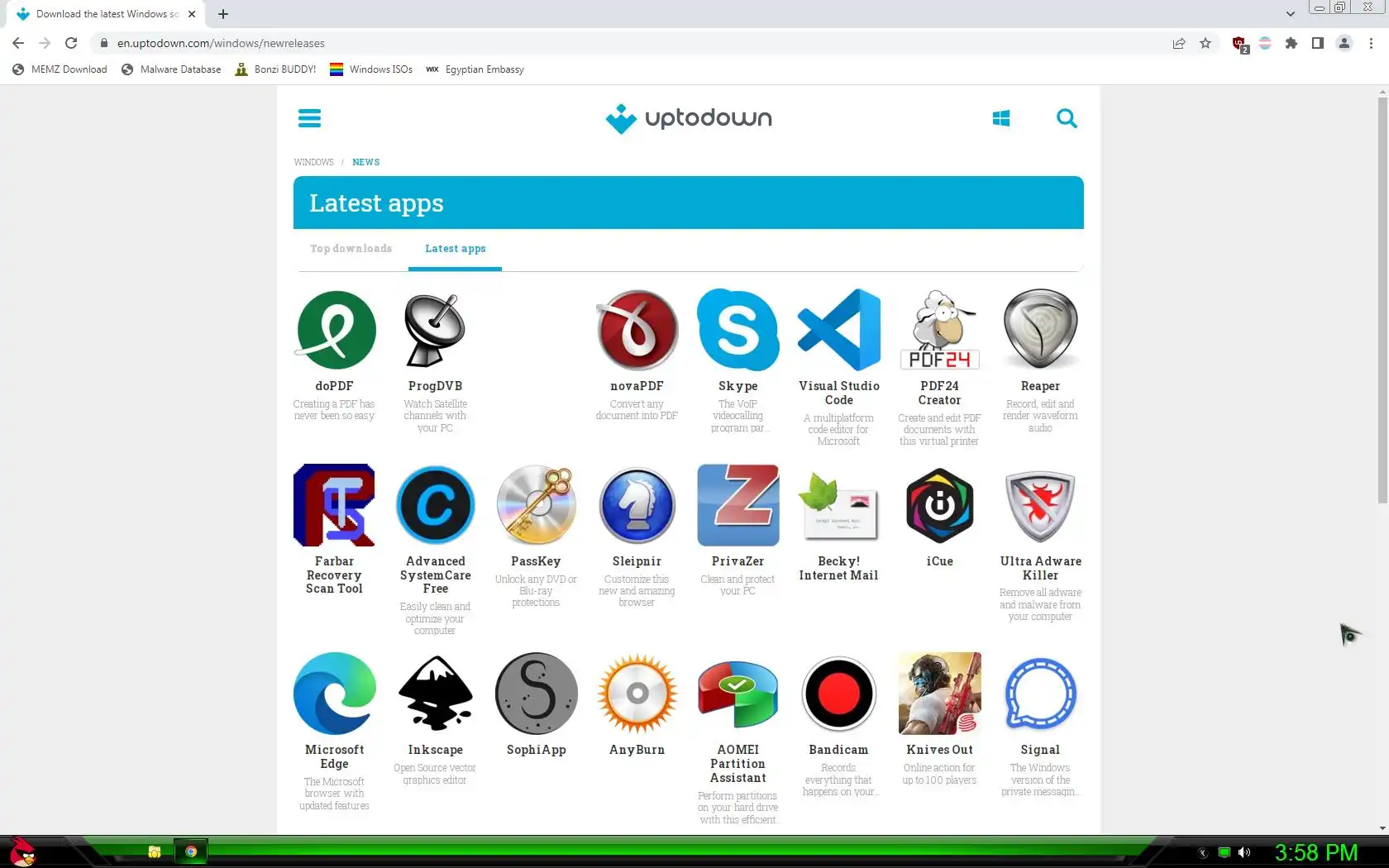Click the page vertical scrollbar

click(1382, 300)
